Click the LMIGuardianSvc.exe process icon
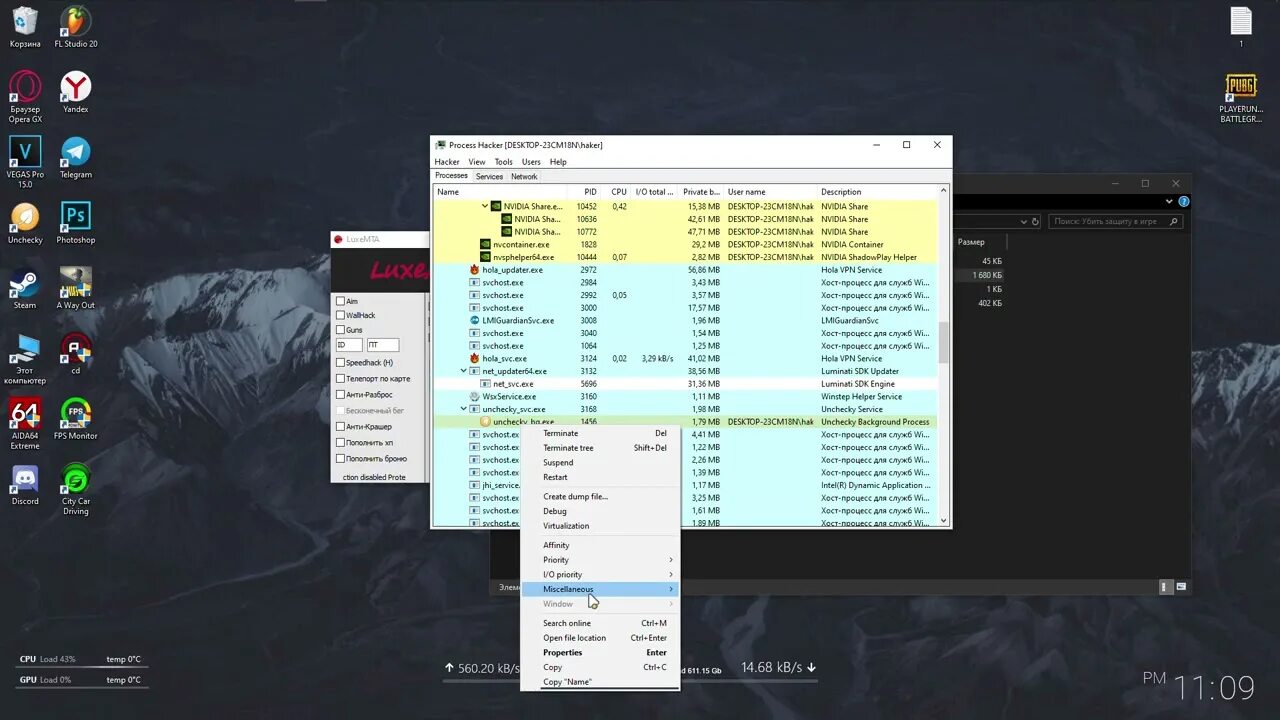This screenshot has height=720, width=1280. (x=475, y=320)
